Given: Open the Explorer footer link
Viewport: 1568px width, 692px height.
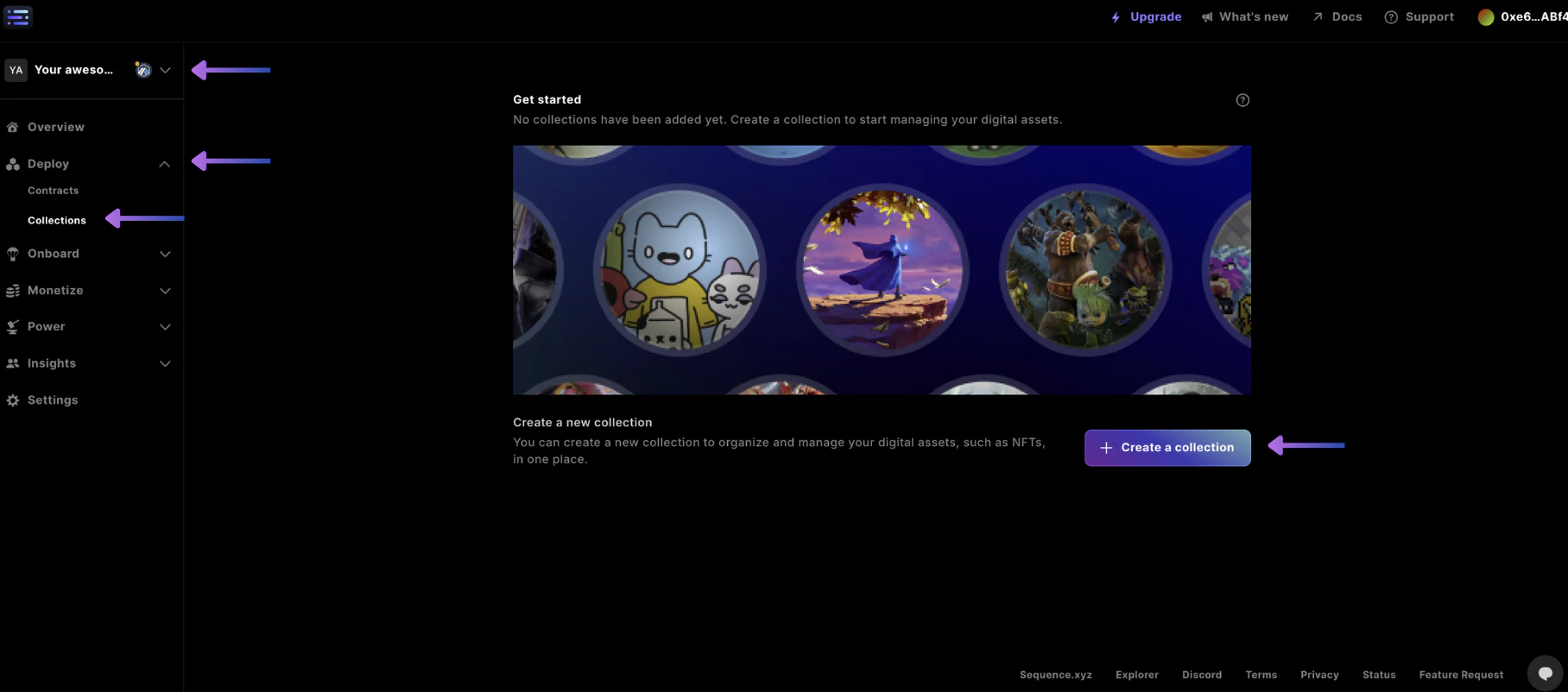Looking at the screenshot, I should pyautogui.click(x=1137, y=675).
